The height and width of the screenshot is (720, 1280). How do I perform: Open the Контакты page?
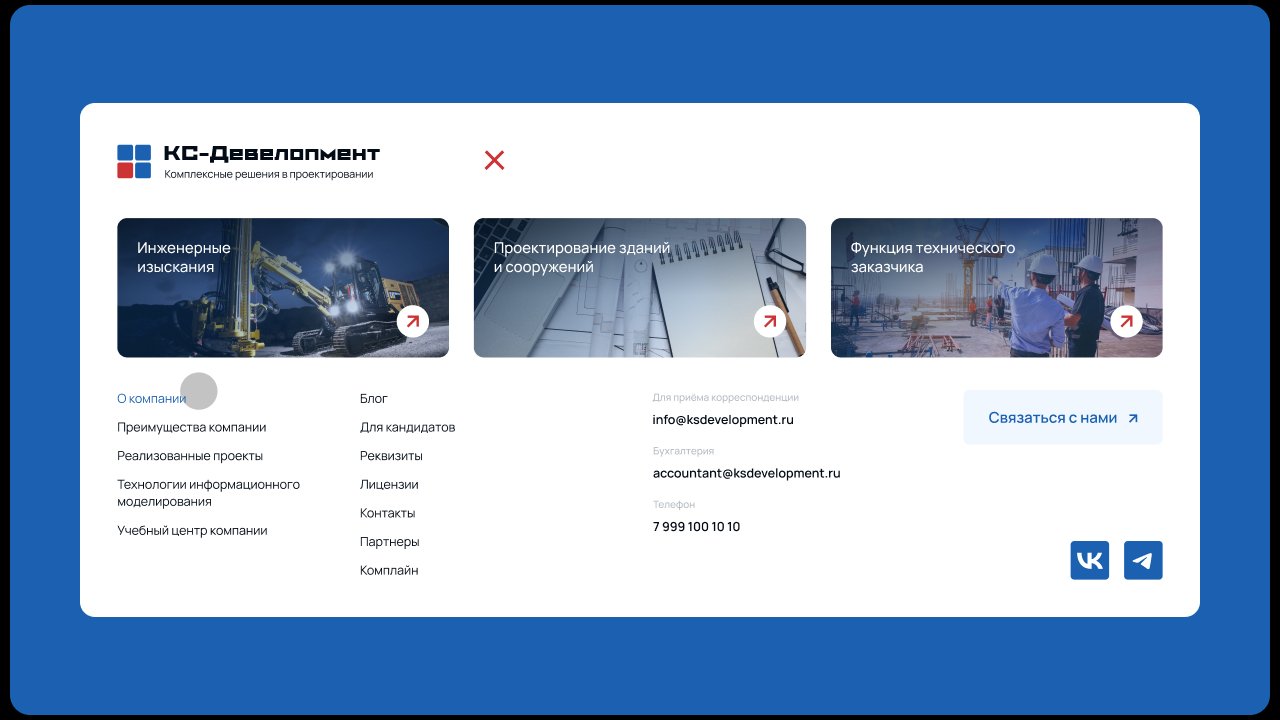coord(388,513)
